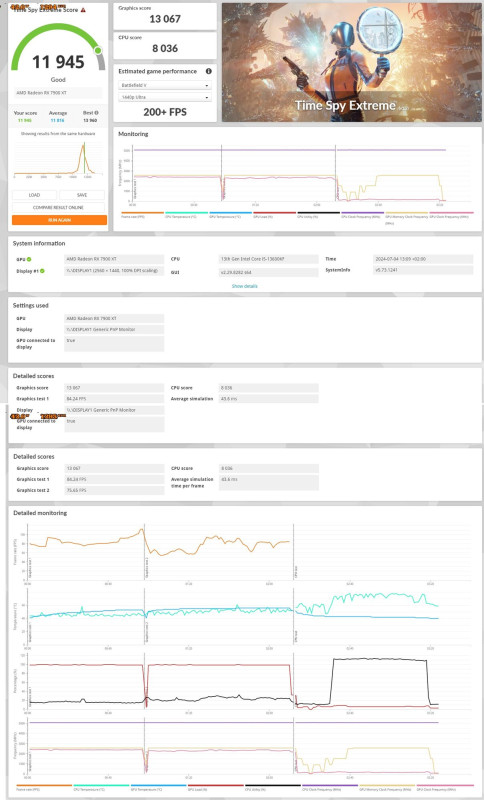Click the orange RUN AGAIN button
Image resolution: width=484 pixels, height=800 pixels.
tap(59, 220)
